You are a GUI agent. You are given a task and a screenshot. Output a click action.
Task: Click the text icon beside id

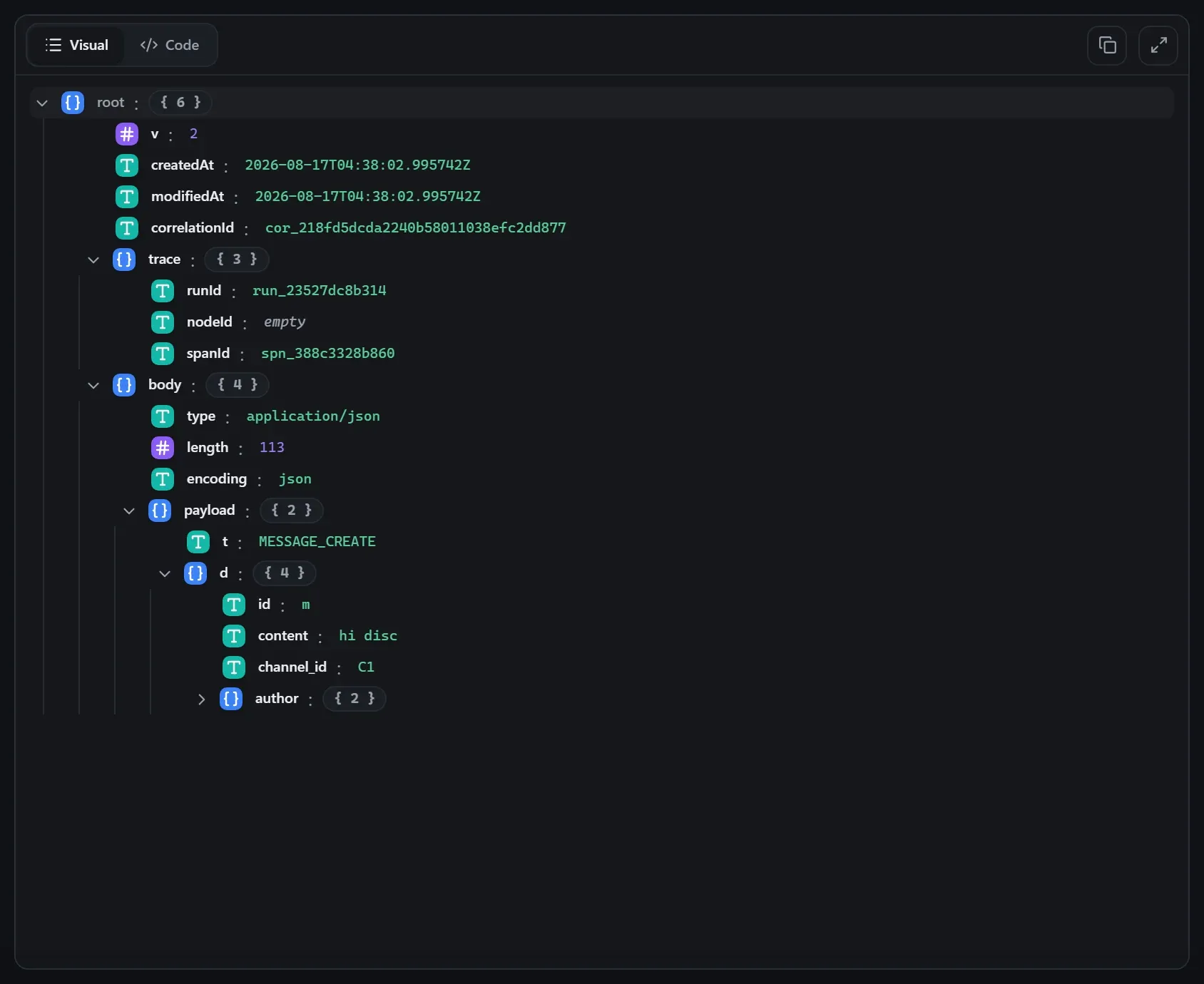[234, 605]
